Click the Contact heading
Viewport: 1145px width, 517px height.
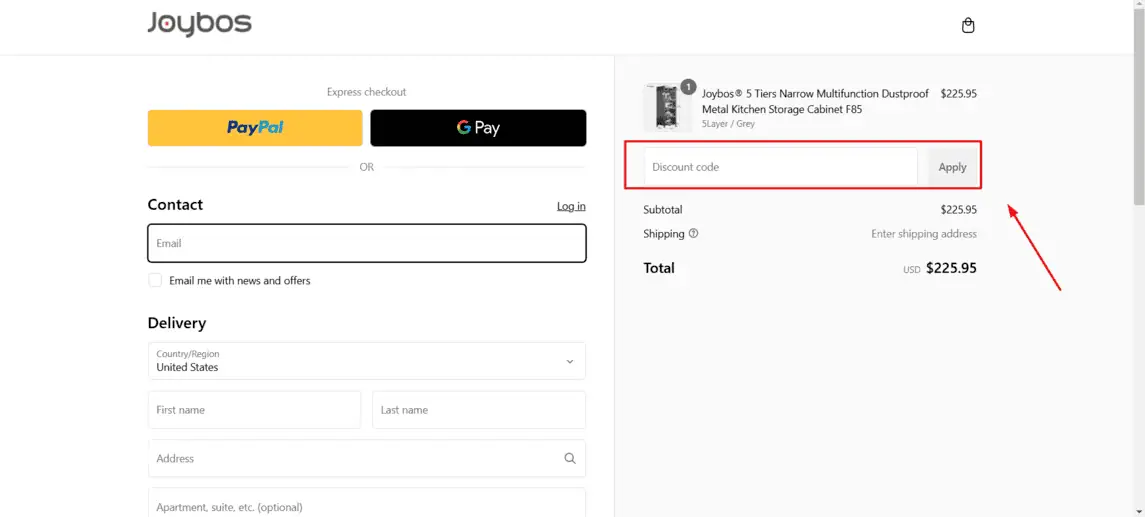click(175, 204)
